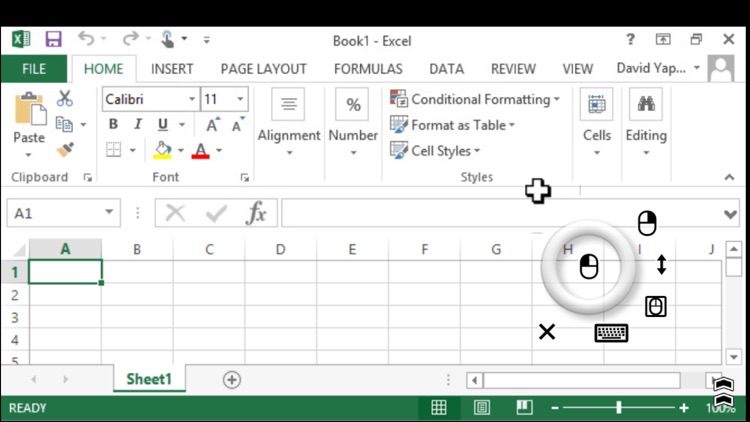Expand the Number group
The width and height of the screenshot is (750, 422).
pos(353,122)
